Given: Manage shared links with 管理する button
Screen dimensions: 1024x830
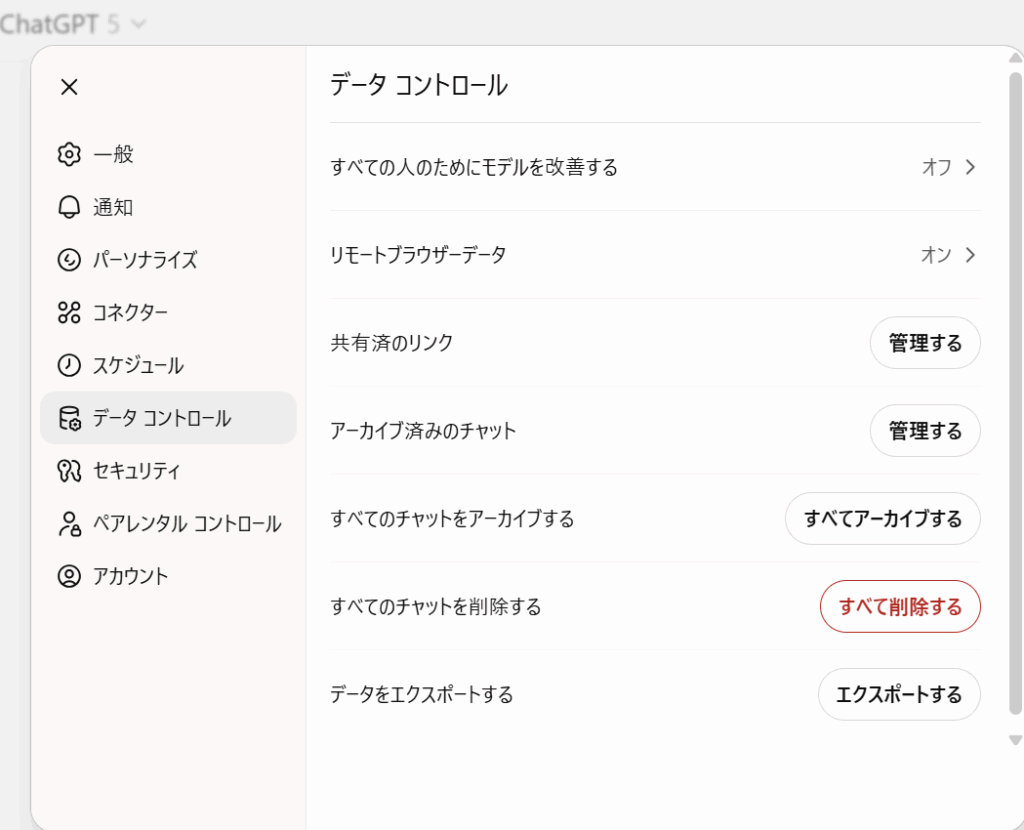Looking at the screenshot, I should pyautogui.click(x=925, y=343).
